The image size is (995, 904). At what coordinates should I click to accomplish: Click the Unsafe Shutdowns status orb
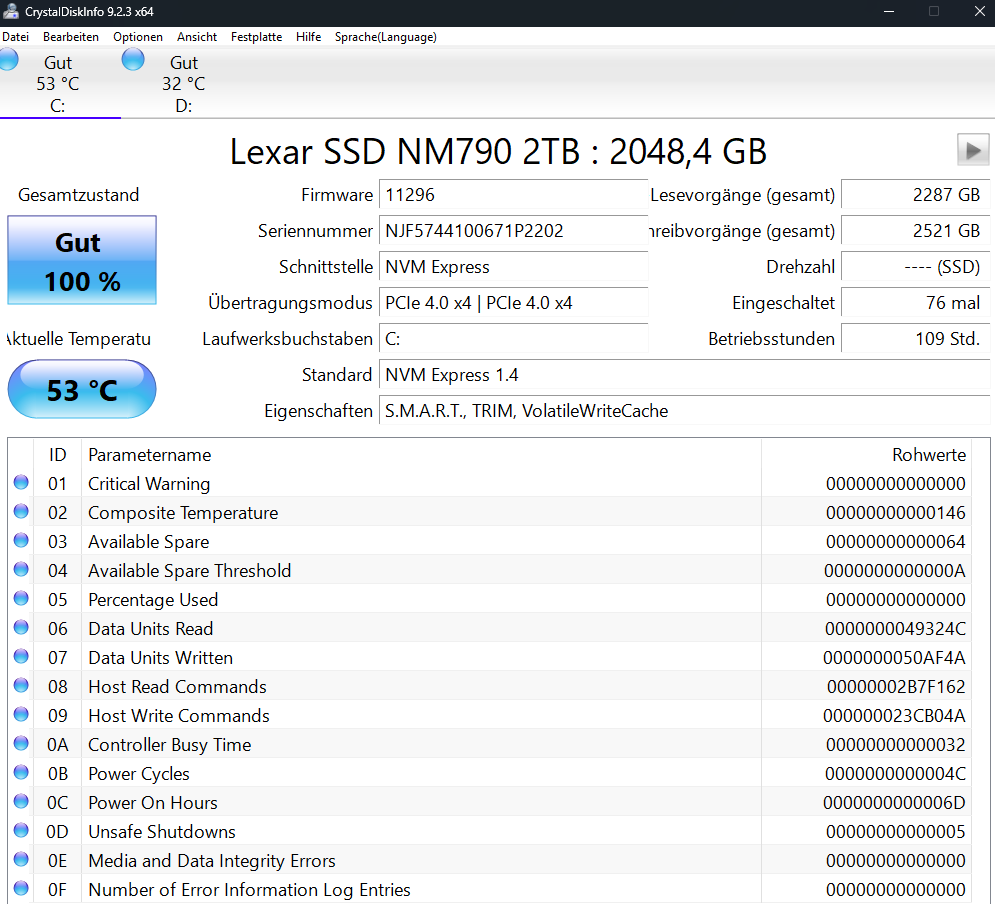click(21, 830)
